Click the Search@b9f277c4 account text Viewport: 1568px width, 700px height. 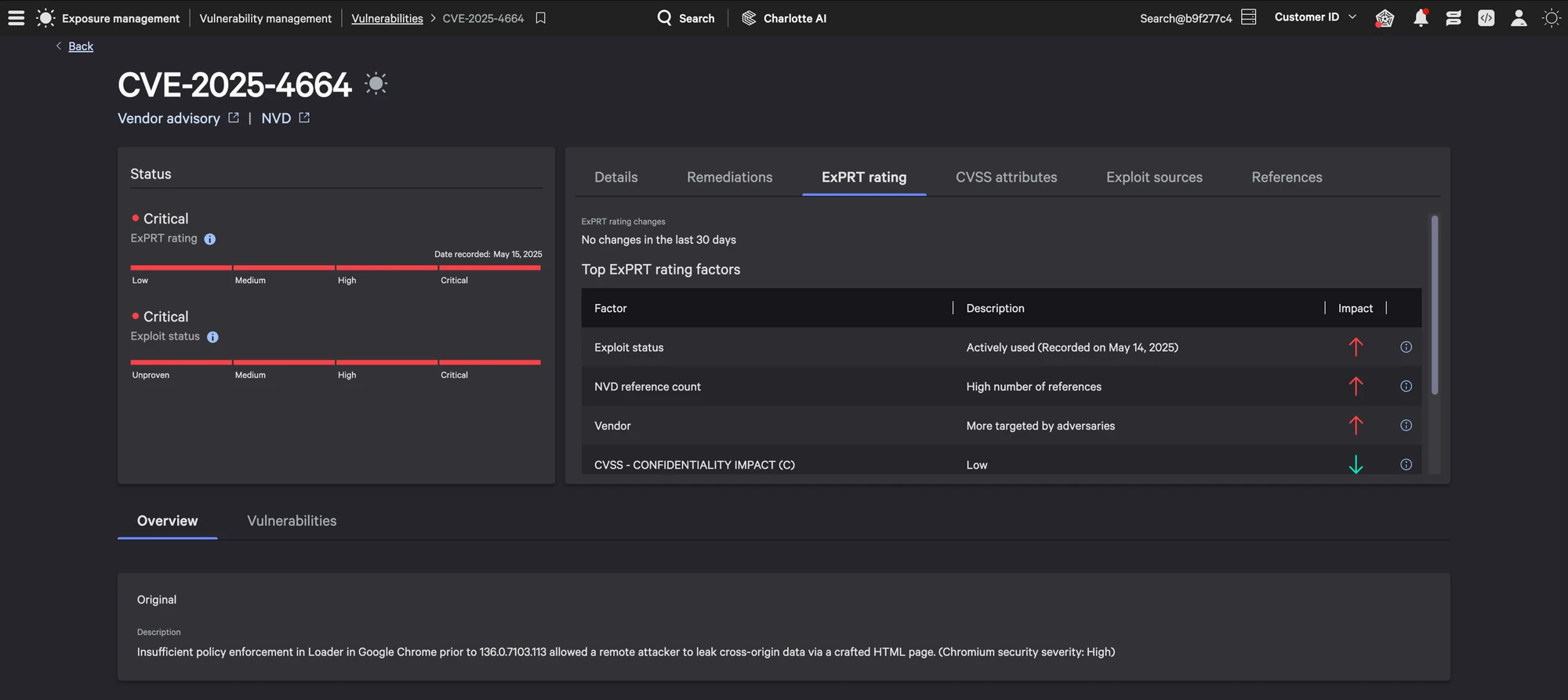[1185, 18]
